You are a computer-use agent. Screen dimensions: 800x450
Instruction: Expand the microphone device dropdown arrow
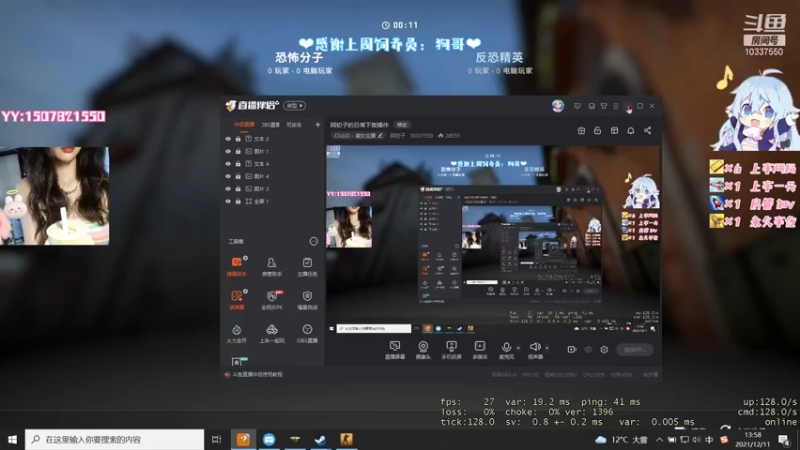tap(518, 348)
